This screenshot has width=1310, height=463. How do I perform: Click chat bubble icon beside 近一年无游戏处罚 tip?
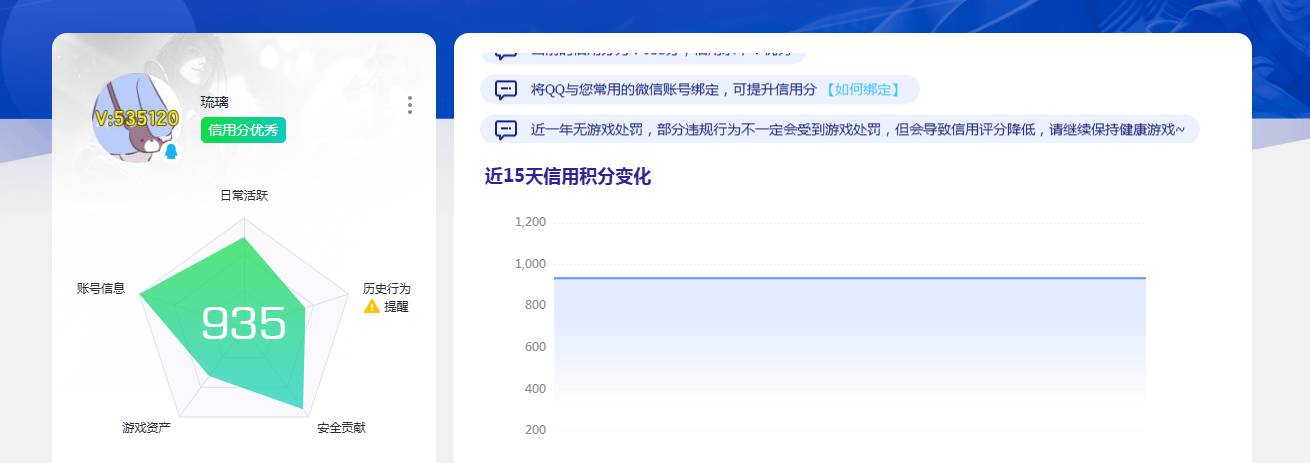coord(506,130)
